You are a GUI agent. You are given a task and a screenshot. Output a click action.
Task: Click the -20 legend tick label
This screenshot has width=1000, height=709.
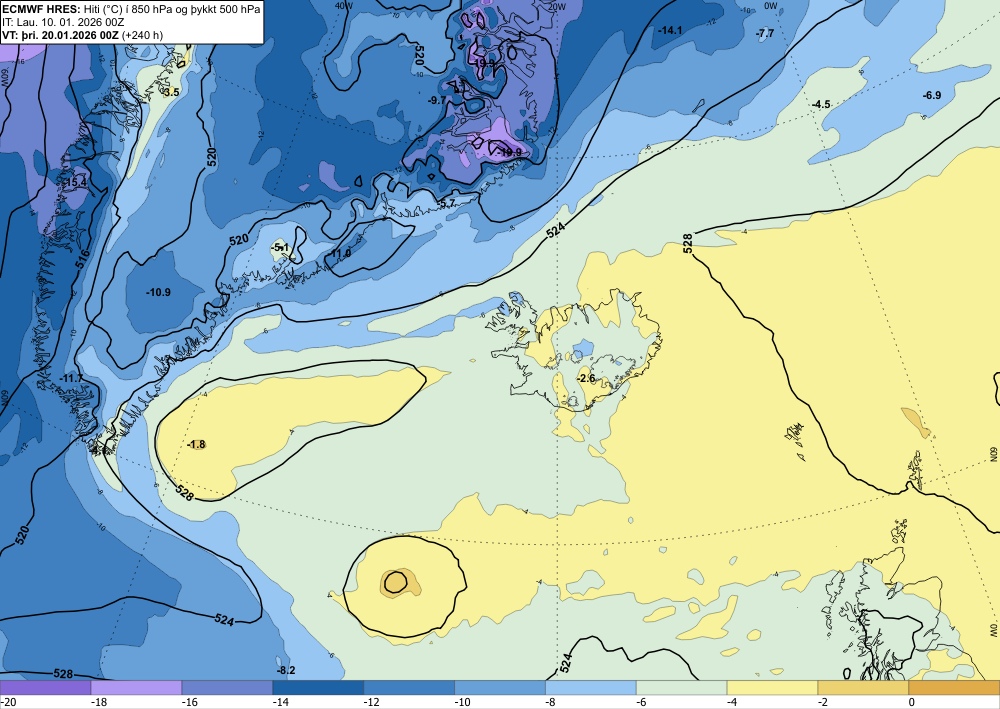(x=7, y=702)
